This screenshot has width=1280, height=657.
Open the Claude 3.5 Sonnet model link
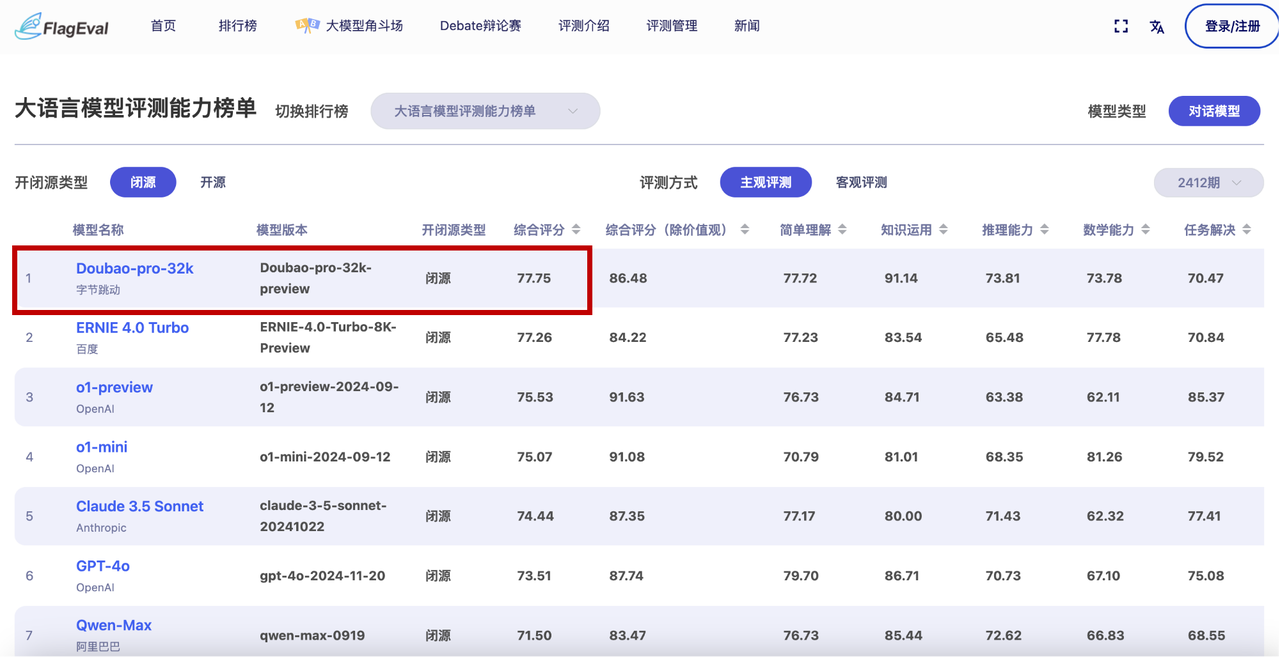tap(139, 506)
